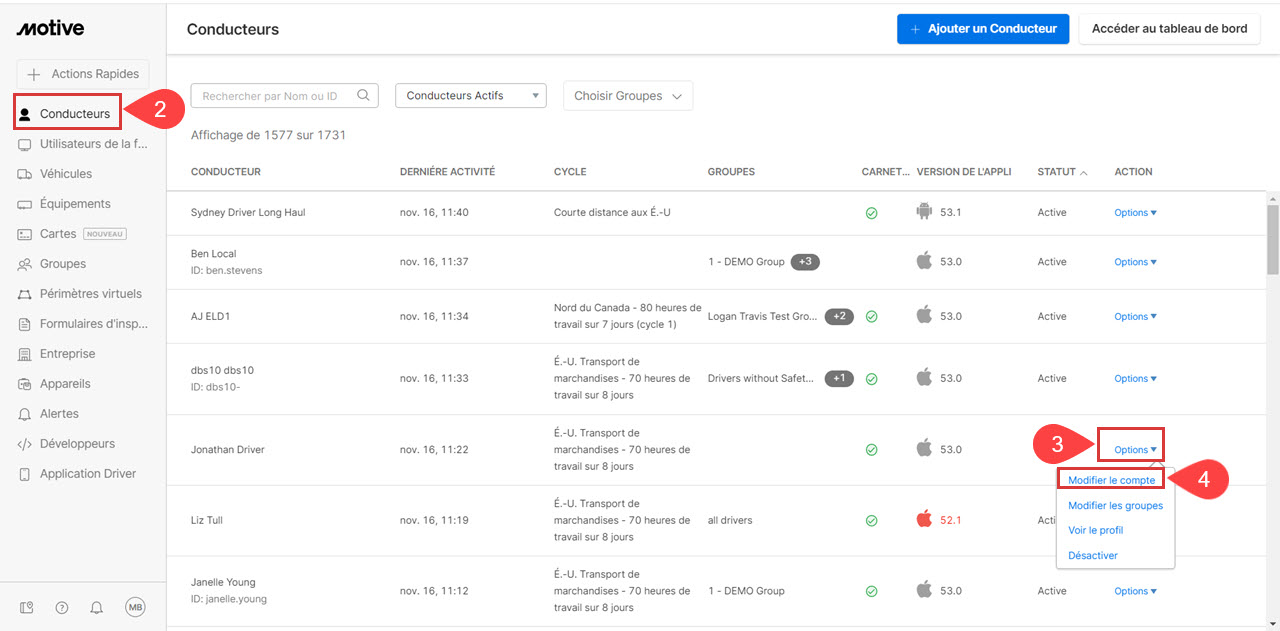
Task: Click driver name Janelle Young
Action: pos(223,582)
